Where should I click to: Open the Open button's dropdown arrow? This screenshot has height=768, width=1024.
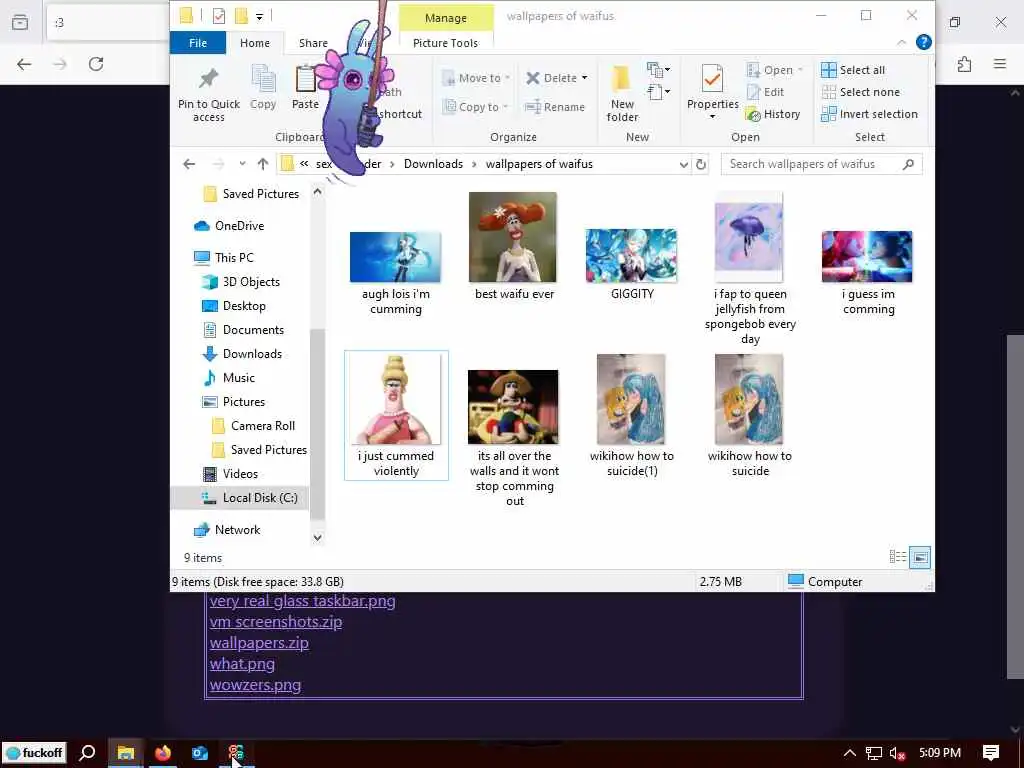pyautogui.click(x=800, y=70)
